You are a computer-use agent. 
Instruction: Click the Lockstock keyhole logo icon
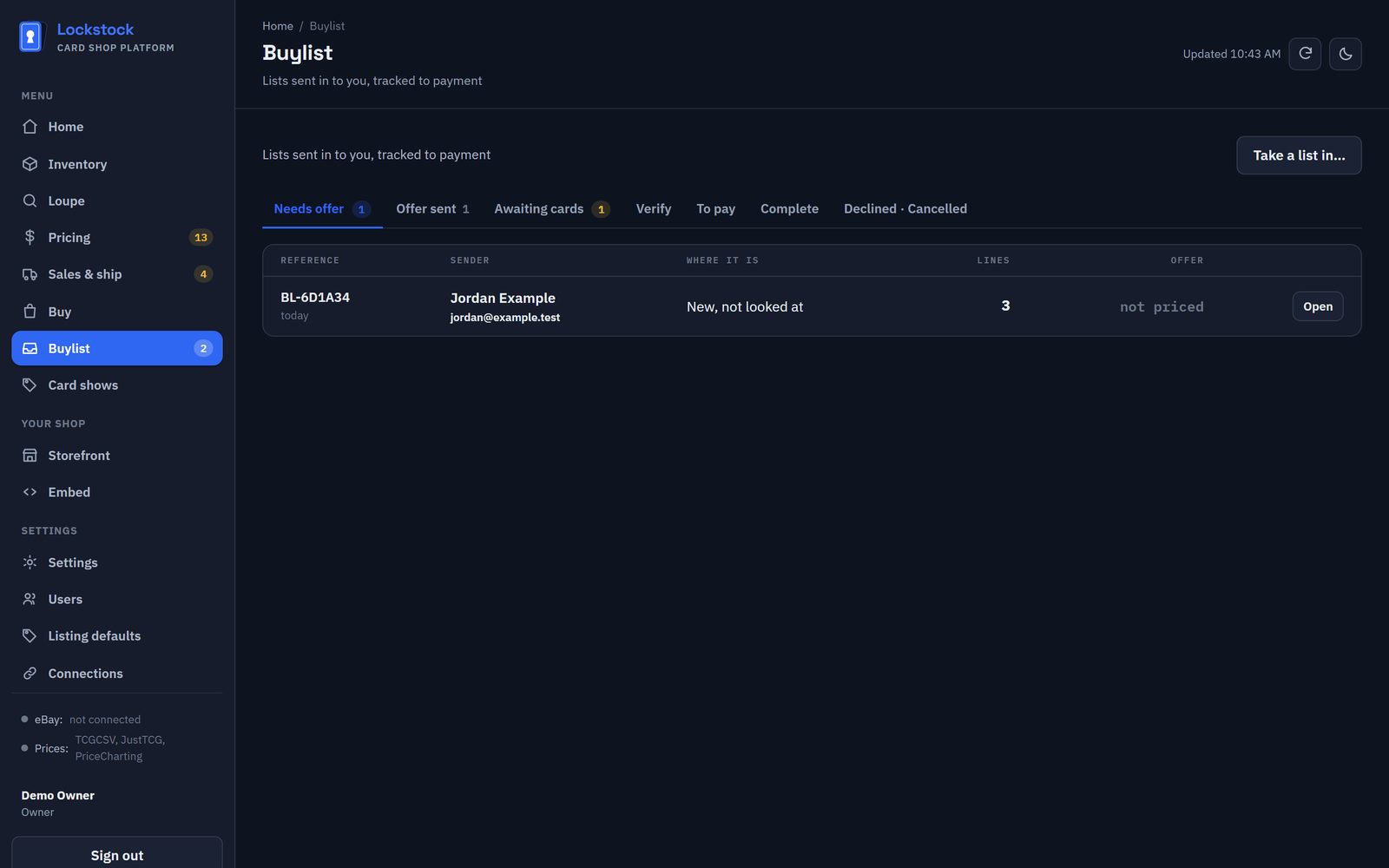tap(30, 36)
